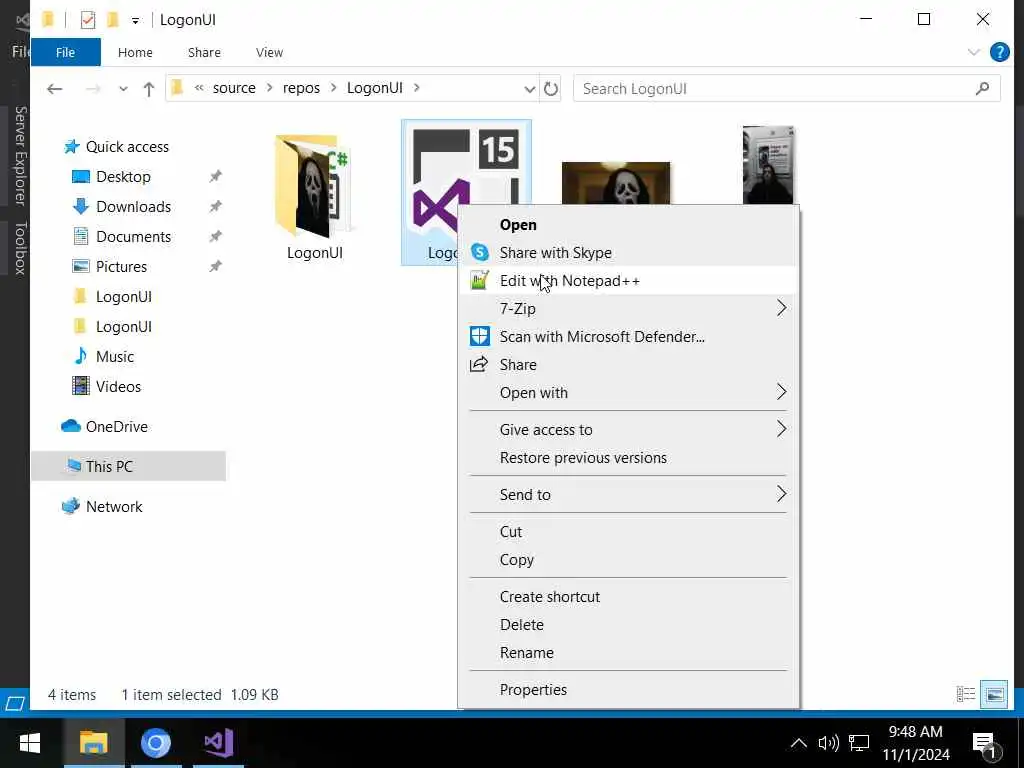Open the Explorer help question mark

(x=999, y=52)
